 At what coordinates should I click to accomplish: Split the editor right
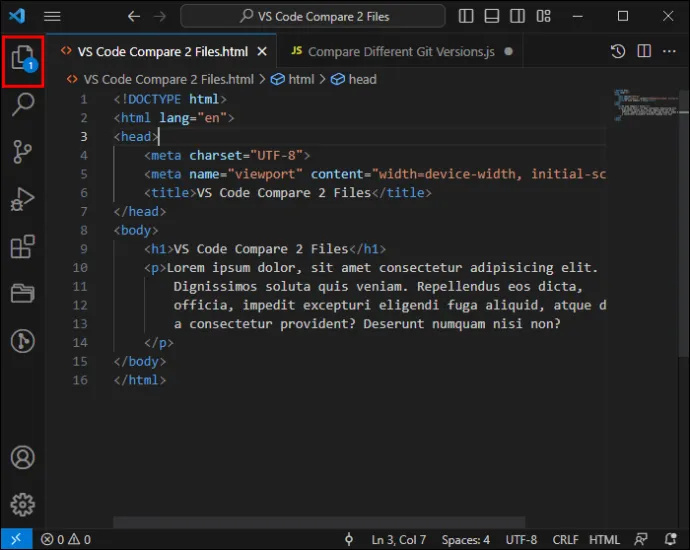click(644, 51)
